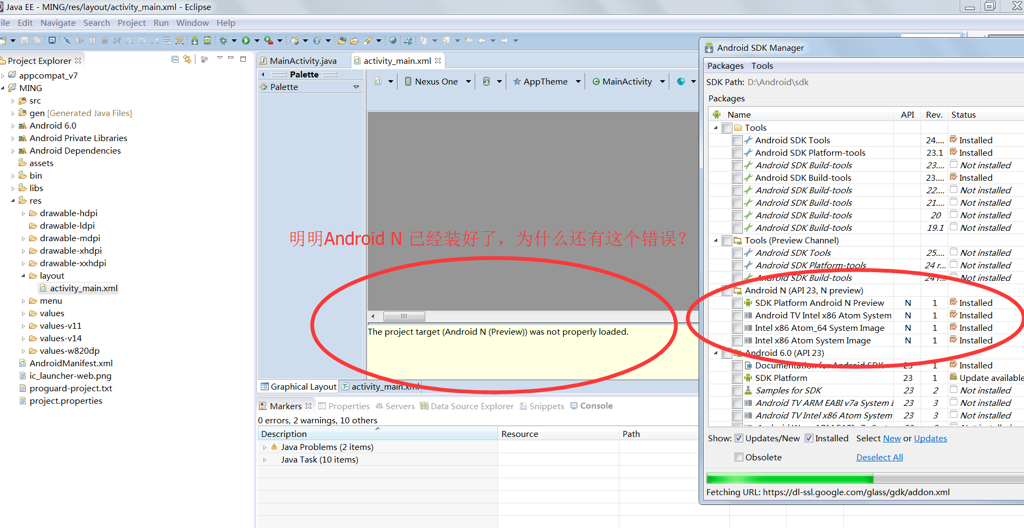The height and width of the screenshot is (528, 1024).
Task: Switch to the Graphical Layout bottom tab
Action: coord(298,387)
